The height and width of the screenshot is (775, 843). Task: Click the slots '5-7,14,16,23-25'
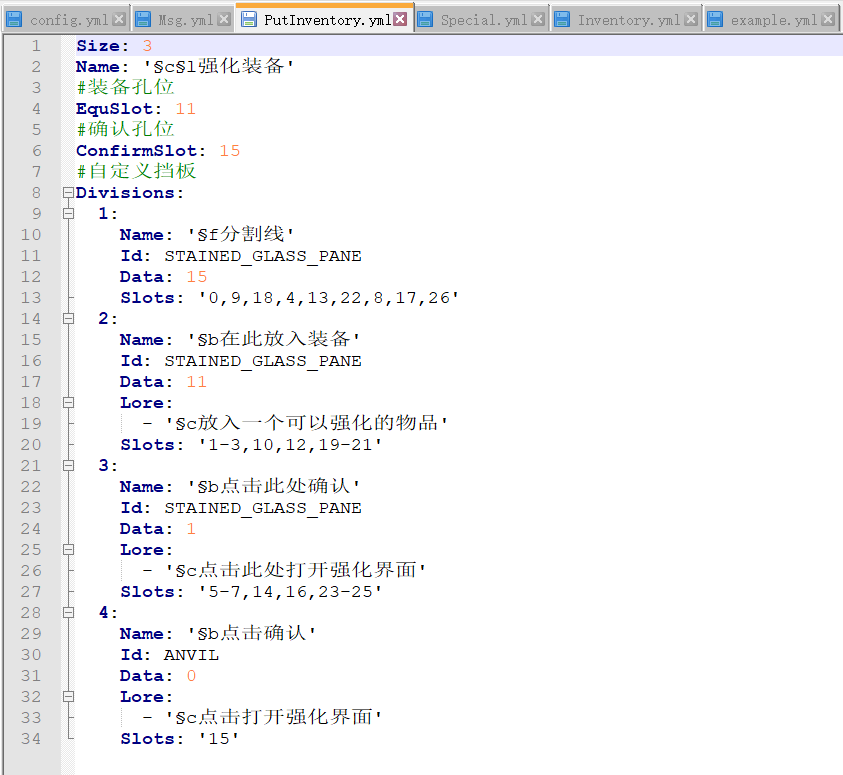(290, 591)
